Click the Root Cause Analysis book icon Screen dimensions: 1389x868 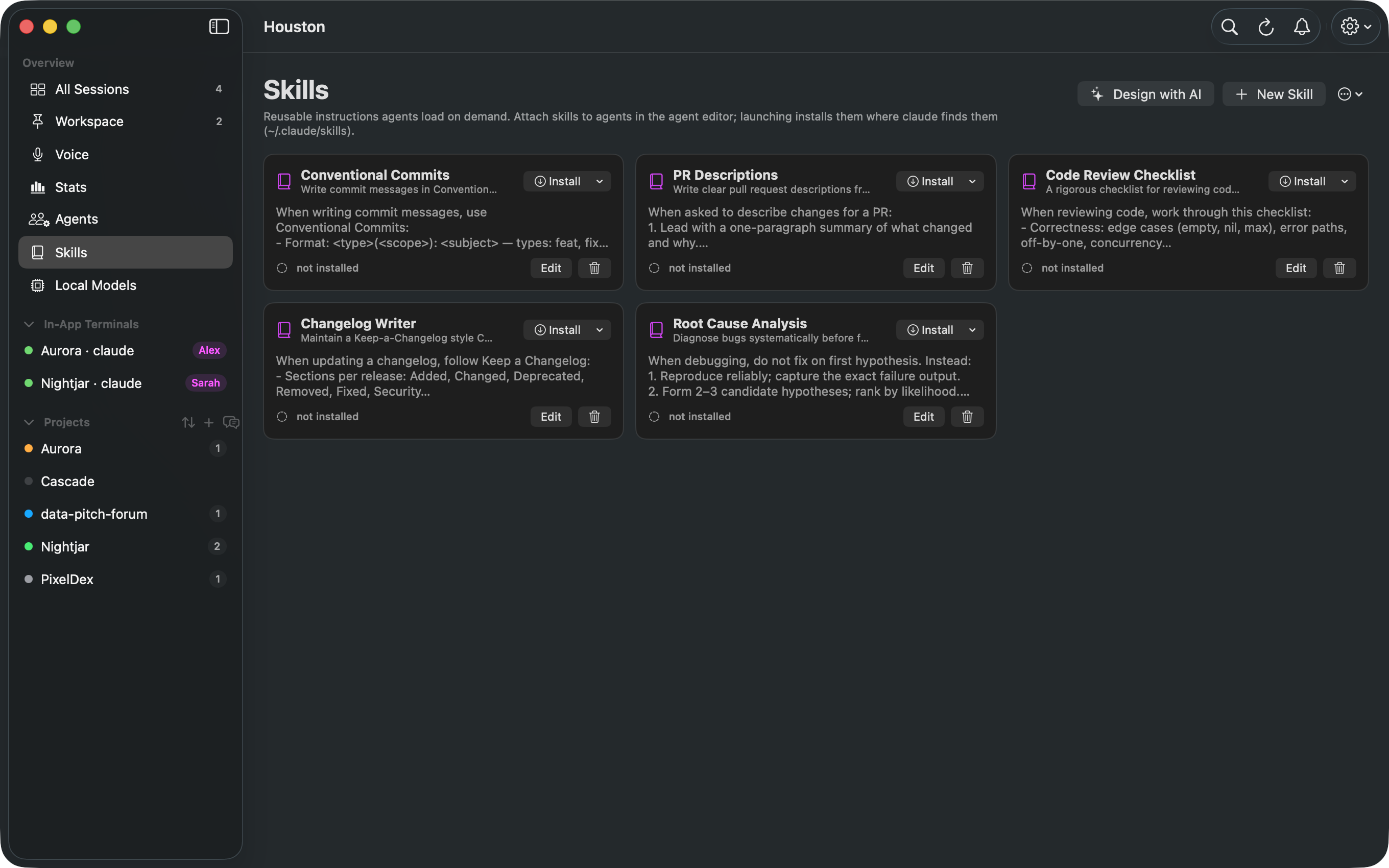(656, 330)
